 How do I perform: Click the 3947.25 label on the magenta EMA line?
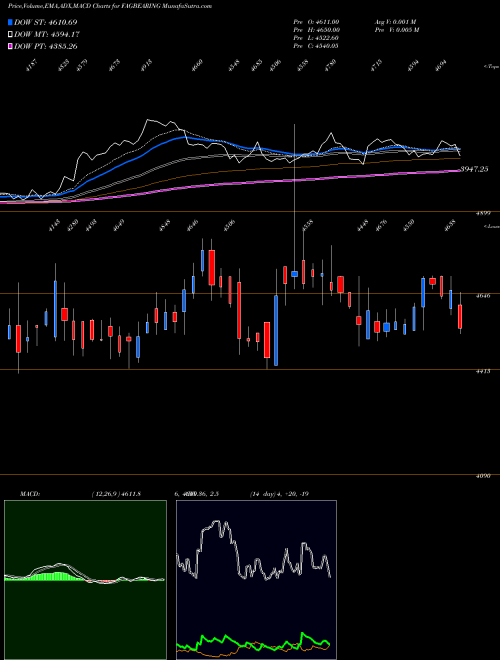click(474, 169)
